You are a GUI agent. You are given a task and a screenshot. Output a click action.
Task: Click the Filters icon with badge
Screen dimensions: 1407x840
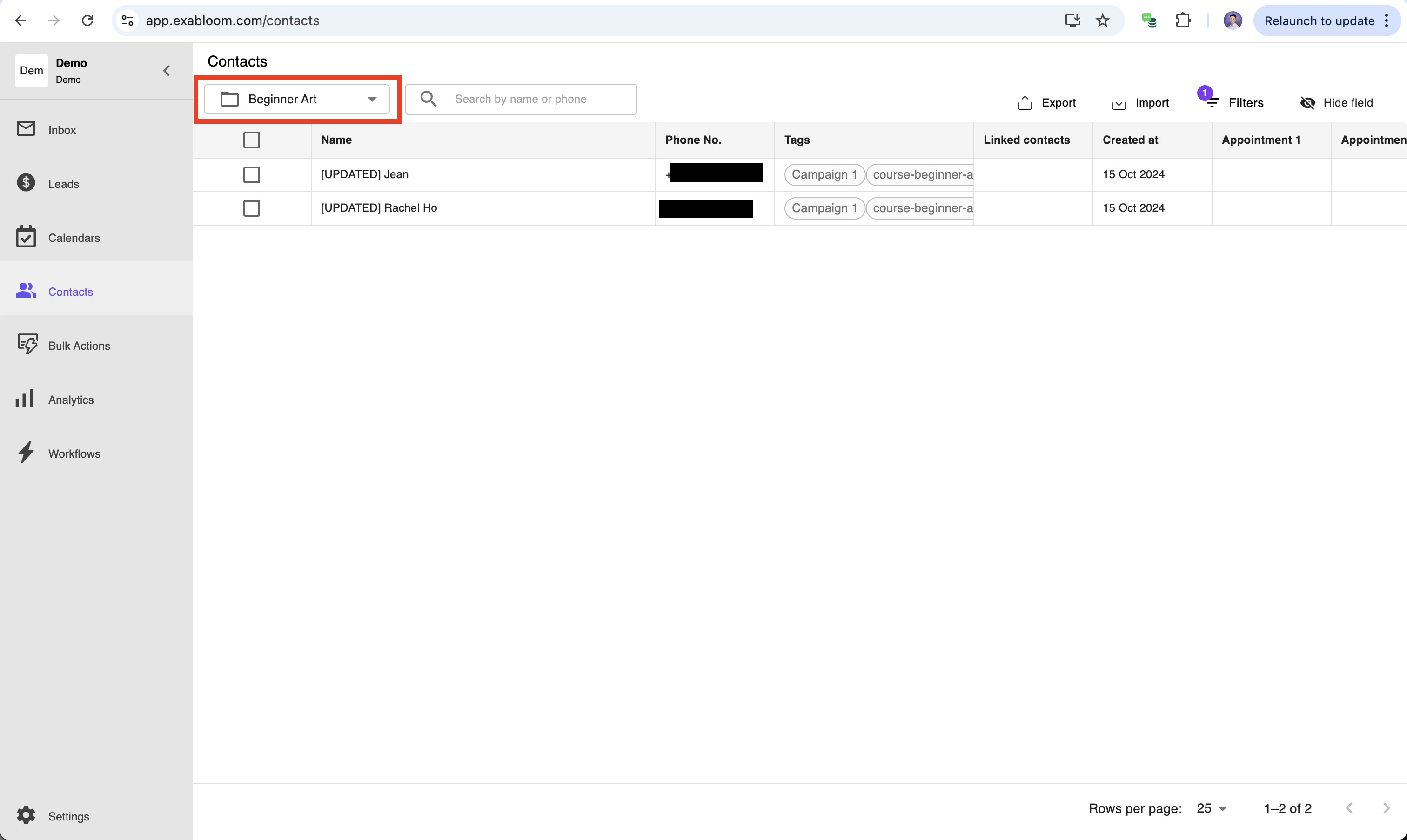[1212, 102]
